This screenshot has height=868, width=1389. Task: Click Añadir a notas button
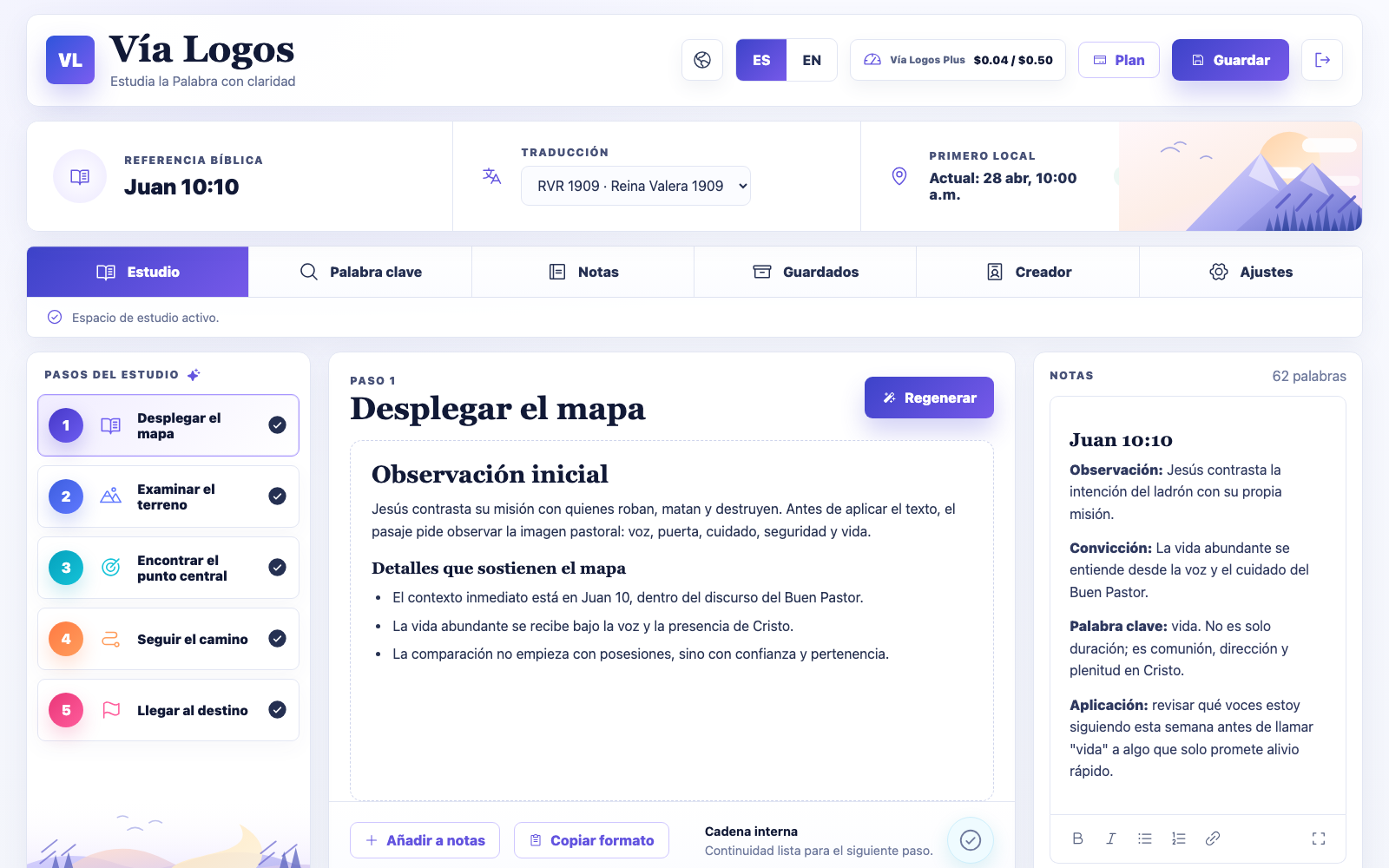click(425, 840)
